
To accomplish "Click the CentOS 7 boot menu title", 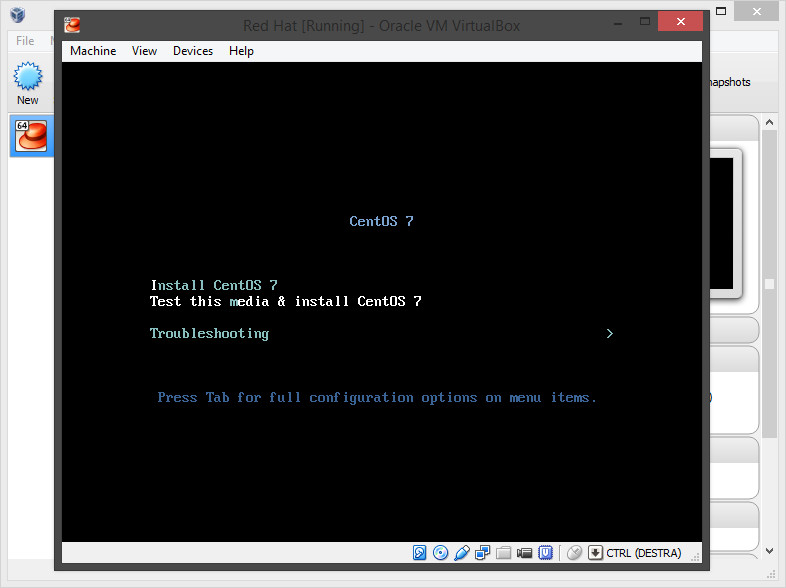I will 381,221.
